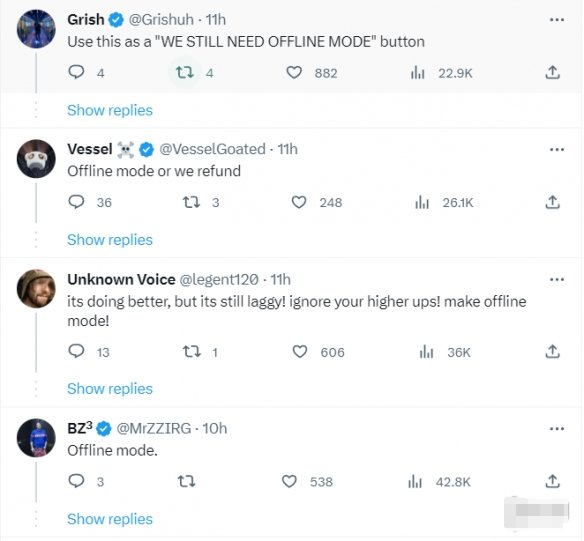
Task: Like Grish's offline mode tweet
Action: click(x=294, y=72)
